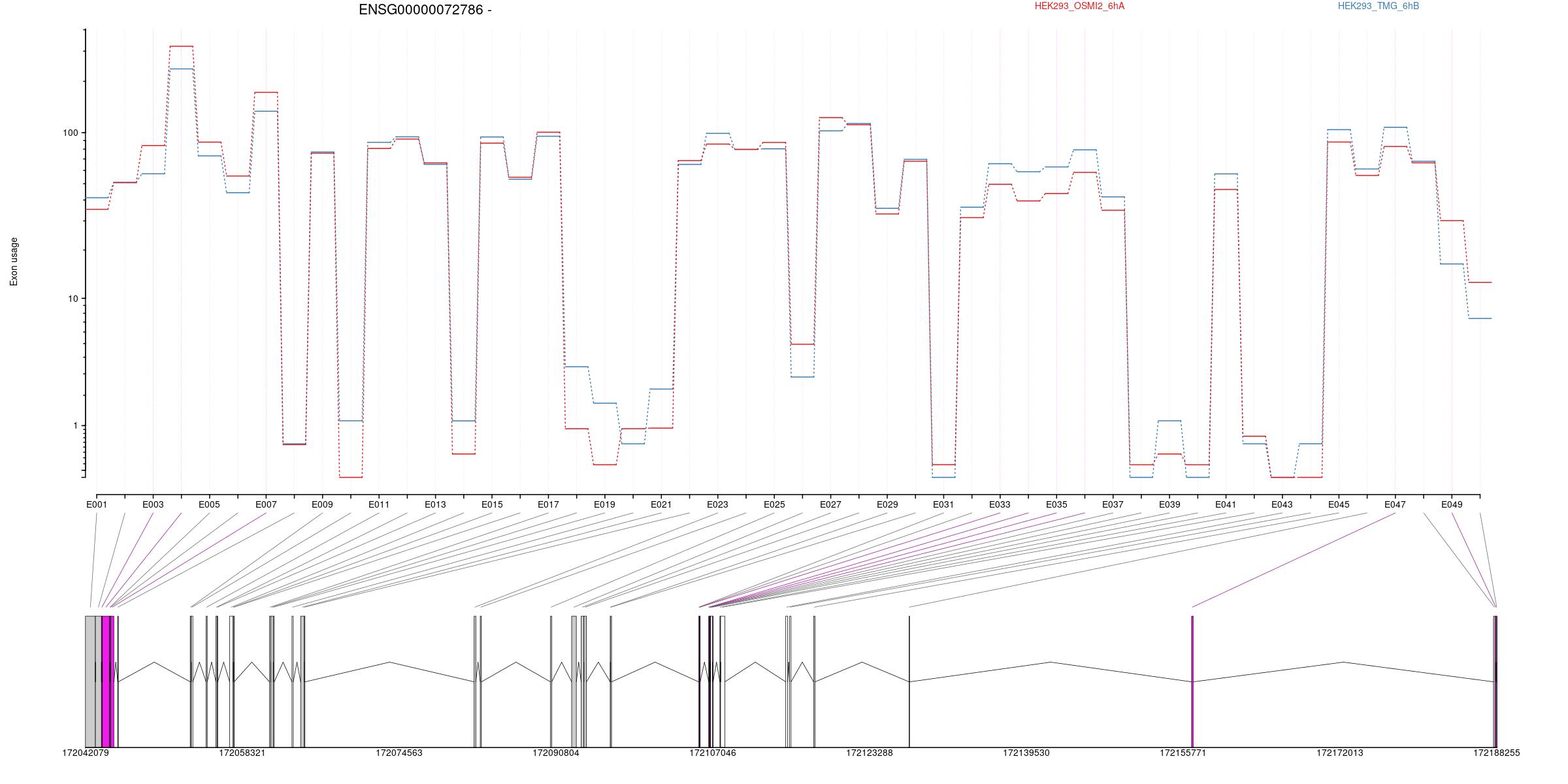
Task: Click exon label E011
Action: point(379,504)
